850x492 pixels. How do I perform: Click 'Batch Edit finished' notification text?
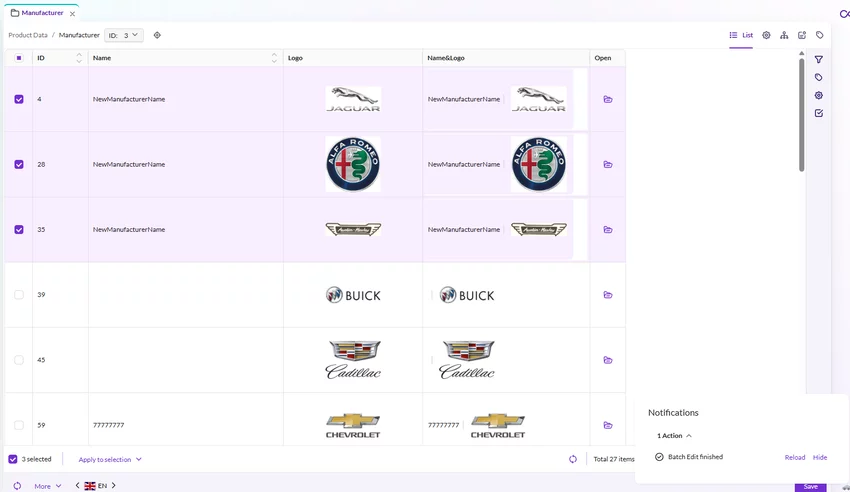696,457
